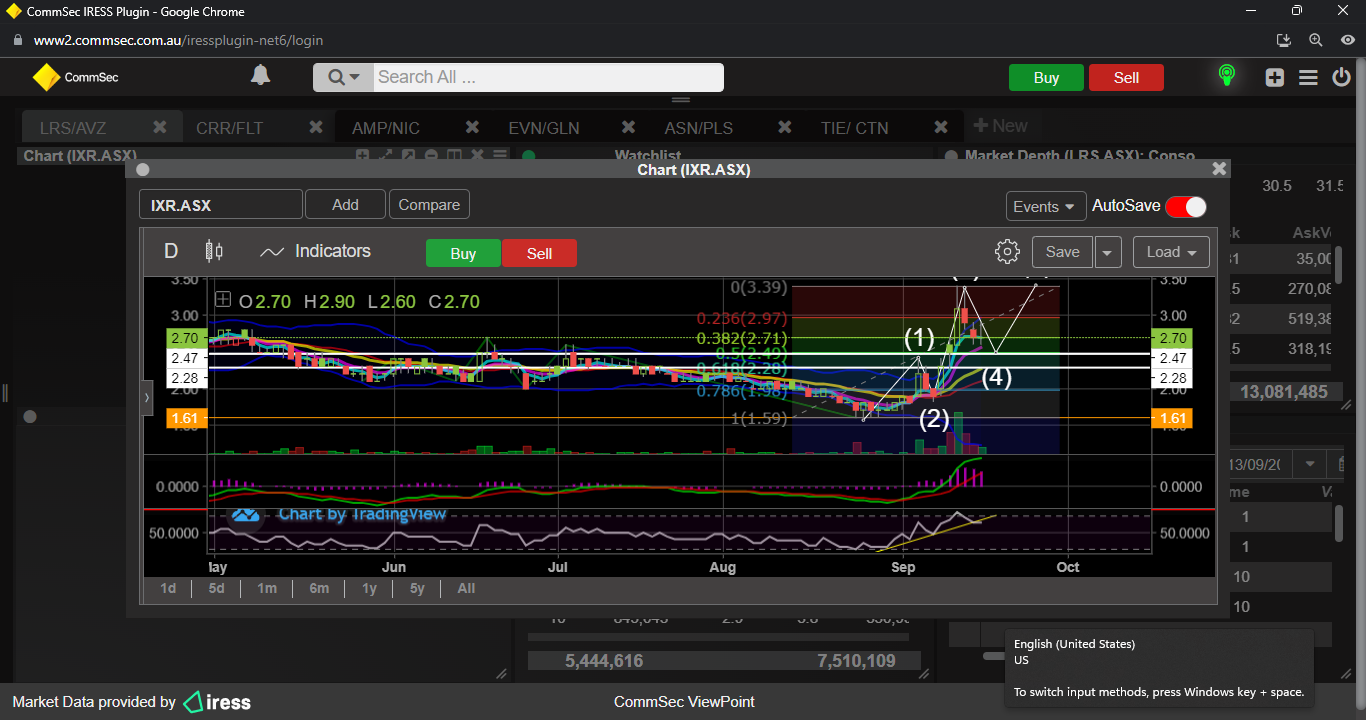
Task: Expand the OHLC legend plus box
Action: coord(223,300)
